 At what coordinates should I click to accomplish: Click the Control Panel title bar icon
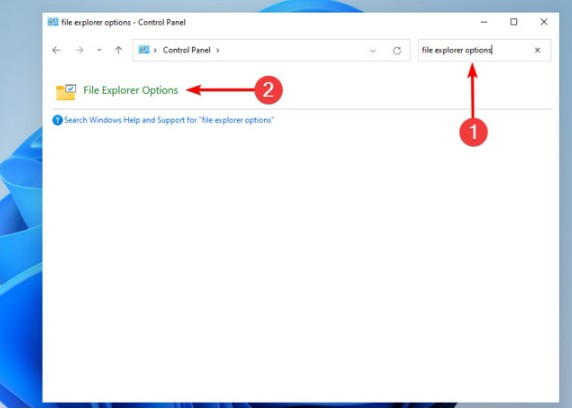point(53,22)
